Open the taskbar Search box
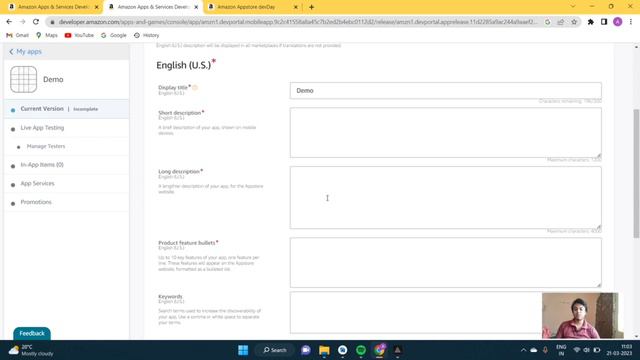640x360 pixels. click(x=275, y=350)
